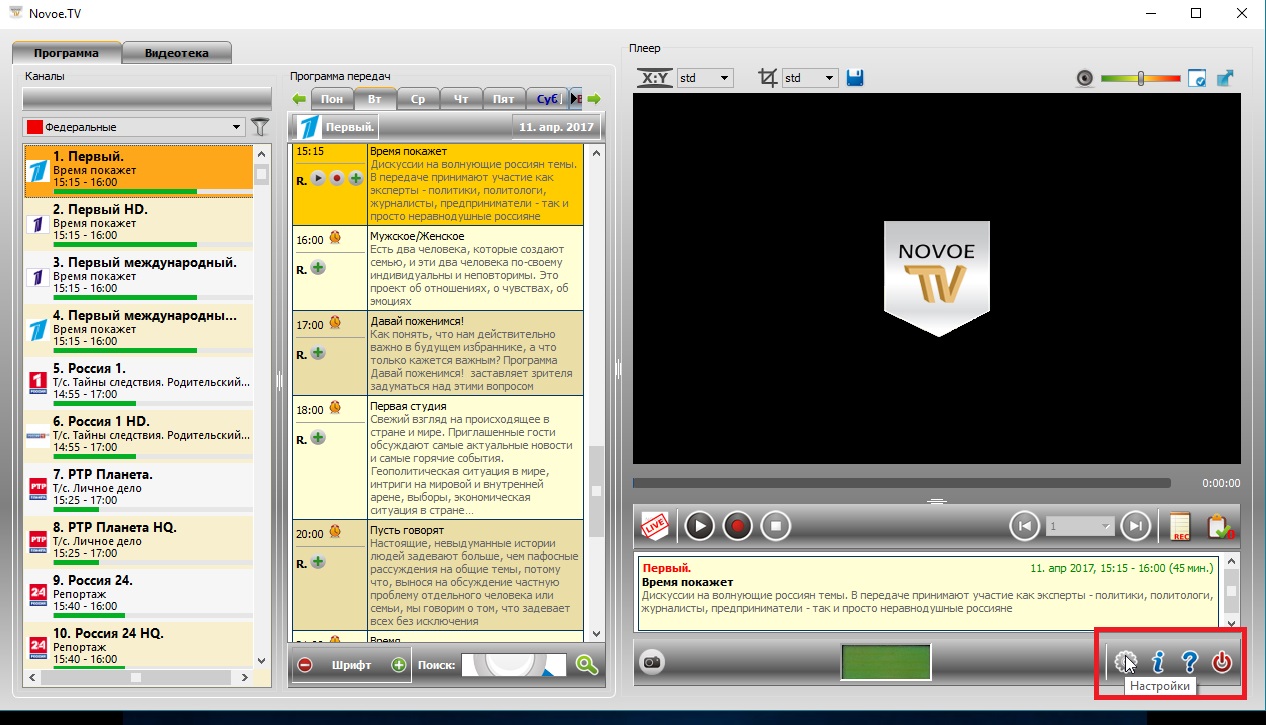Open the channel number dropdown in player controls
Screen dimensions: 1266x725
pyautogui.click(x=1080, y=525)
